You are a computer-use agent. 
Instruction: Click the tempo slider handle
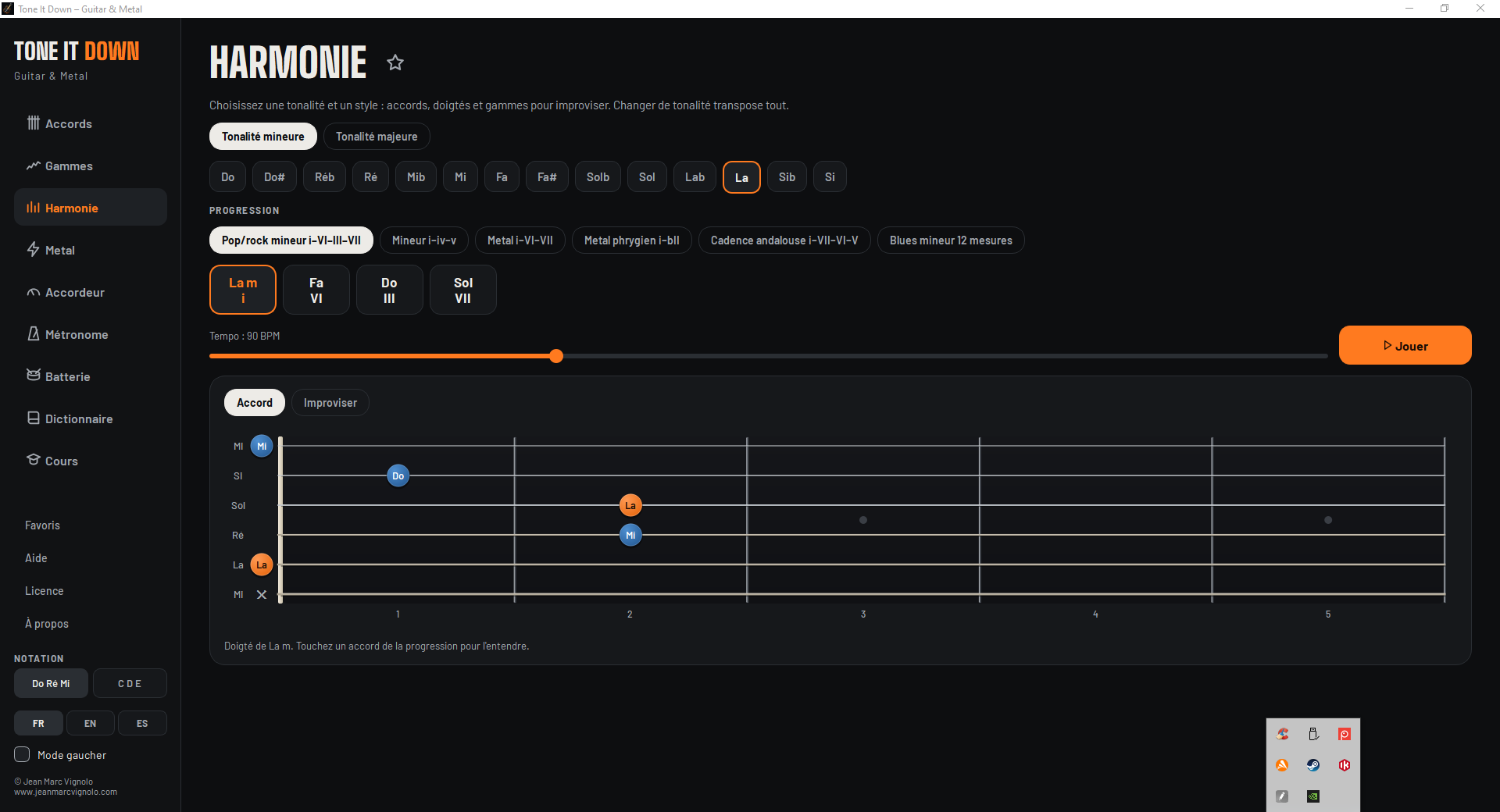[556, 356]
